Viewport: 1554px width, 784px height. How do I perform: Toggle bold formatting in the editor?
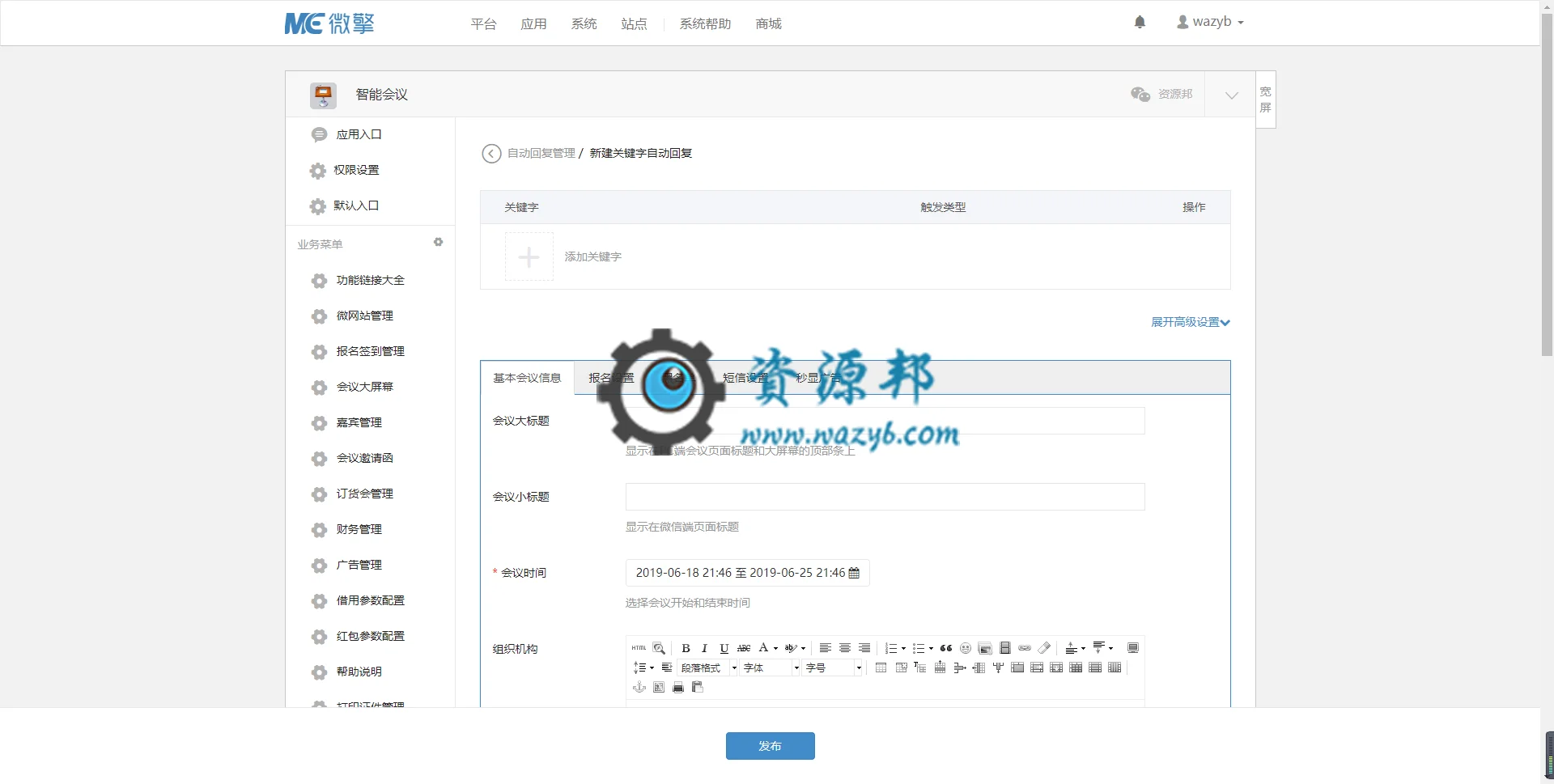tap(686, 648)
